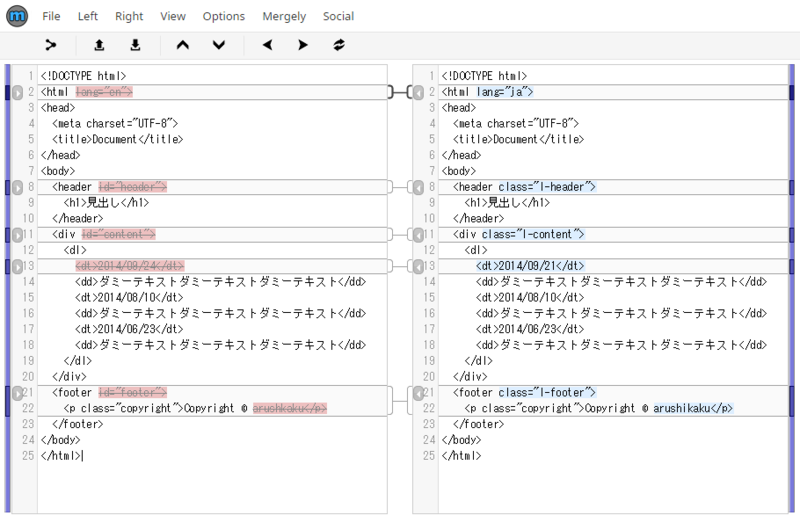Click right pane <dt>2014/06/23</dt> line
The height and width of the screenshot is (523, 800).
coord(530,329)
